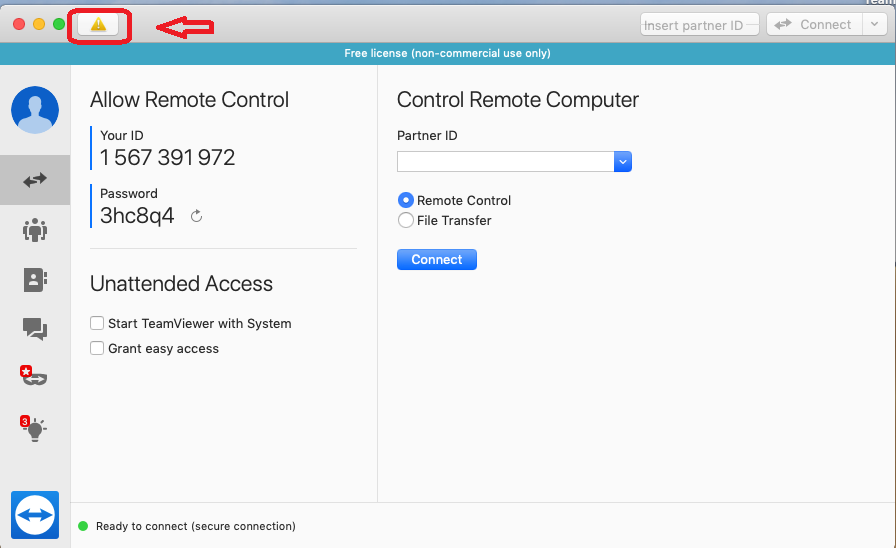Select the File Transfer radio option
The height and width of the screenshot is (548, 896).
[405, 221]
